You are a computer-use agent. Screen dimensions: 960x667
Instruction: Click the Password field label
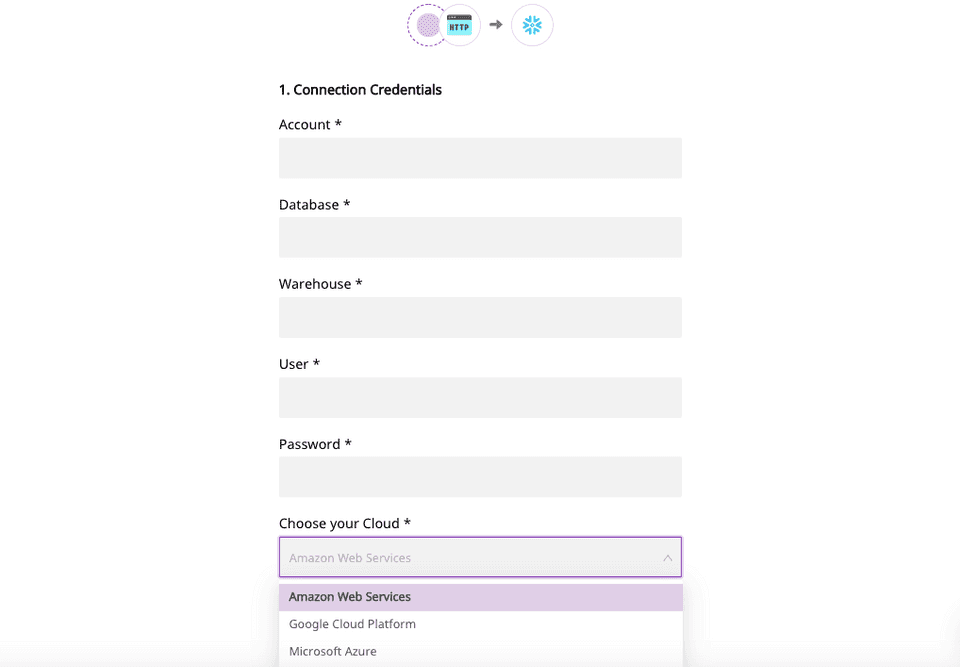point(315,444)
